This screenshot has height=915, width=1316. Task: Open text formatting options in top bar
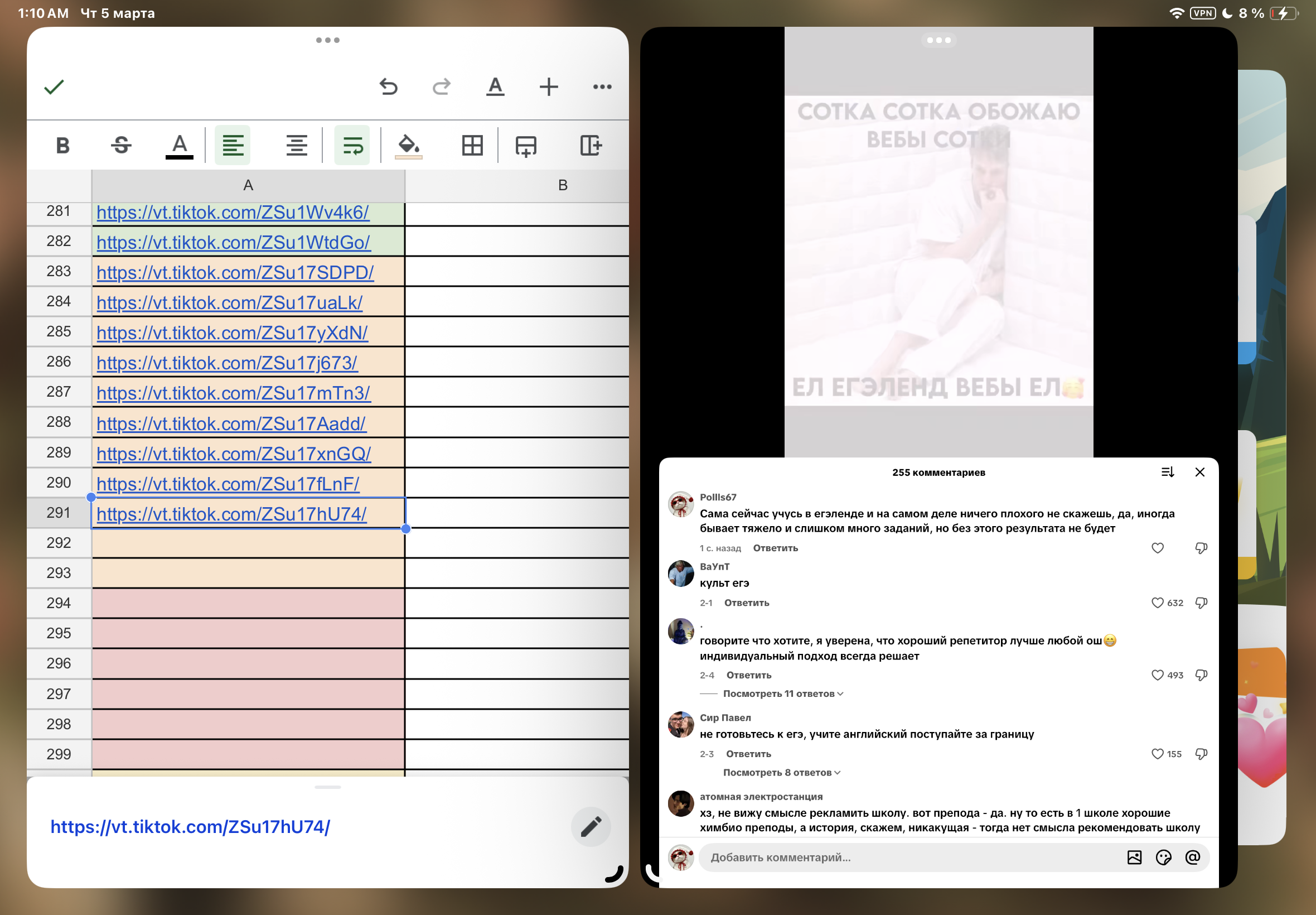495,87
